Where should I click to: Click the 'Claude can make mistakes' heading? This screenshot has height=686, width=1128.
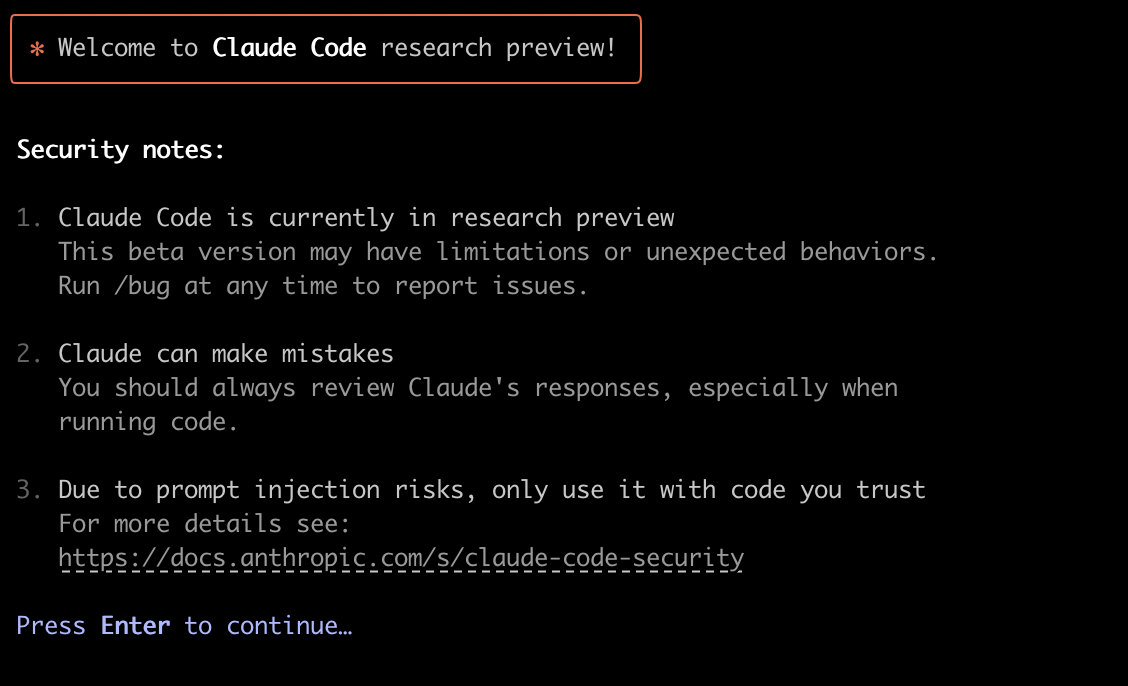[x=226, y=354]
